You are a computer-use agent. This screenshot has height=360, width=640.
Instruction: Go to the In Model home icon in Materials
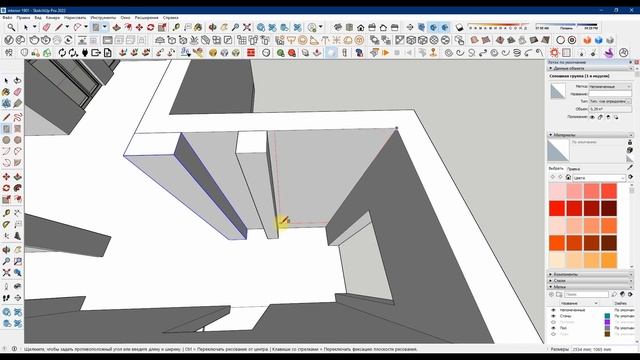point(568,177)
